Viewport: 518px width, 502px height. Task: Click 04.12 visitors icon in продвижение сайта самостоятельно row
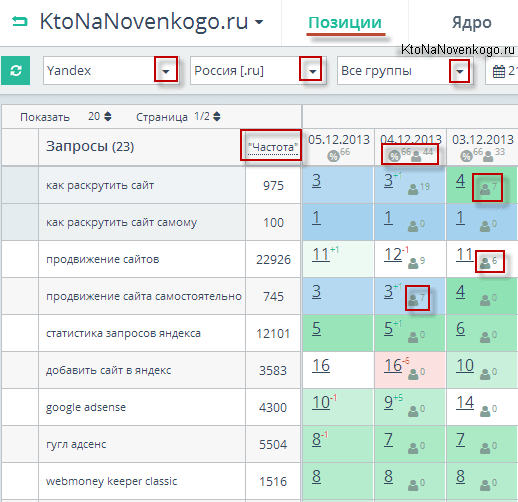[x=413, y=300]
